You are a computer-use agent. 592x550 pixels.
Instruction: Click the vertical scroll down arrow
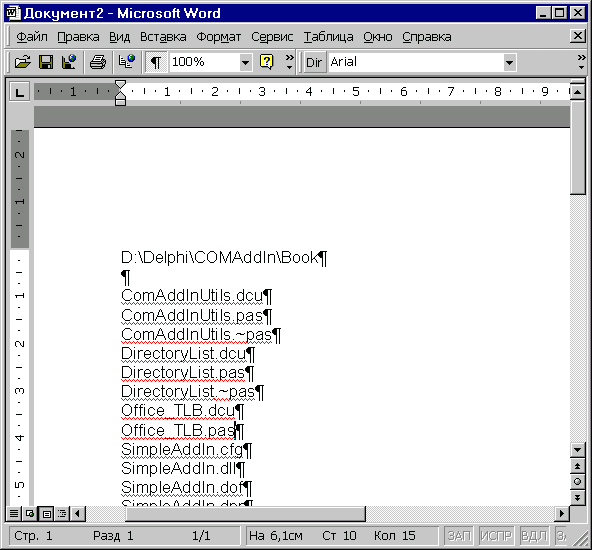pyautogui.click(x=578, y=450)
